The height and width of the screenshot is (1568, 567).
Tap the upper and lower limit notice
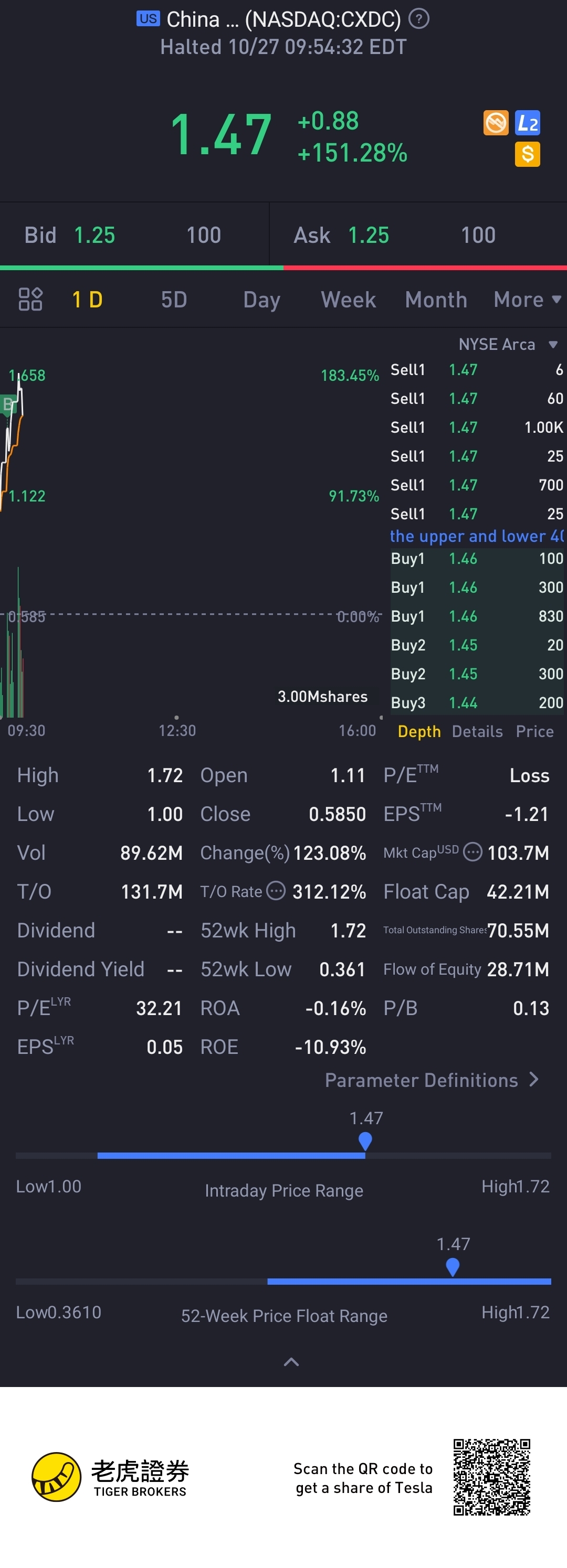point(477,536)
